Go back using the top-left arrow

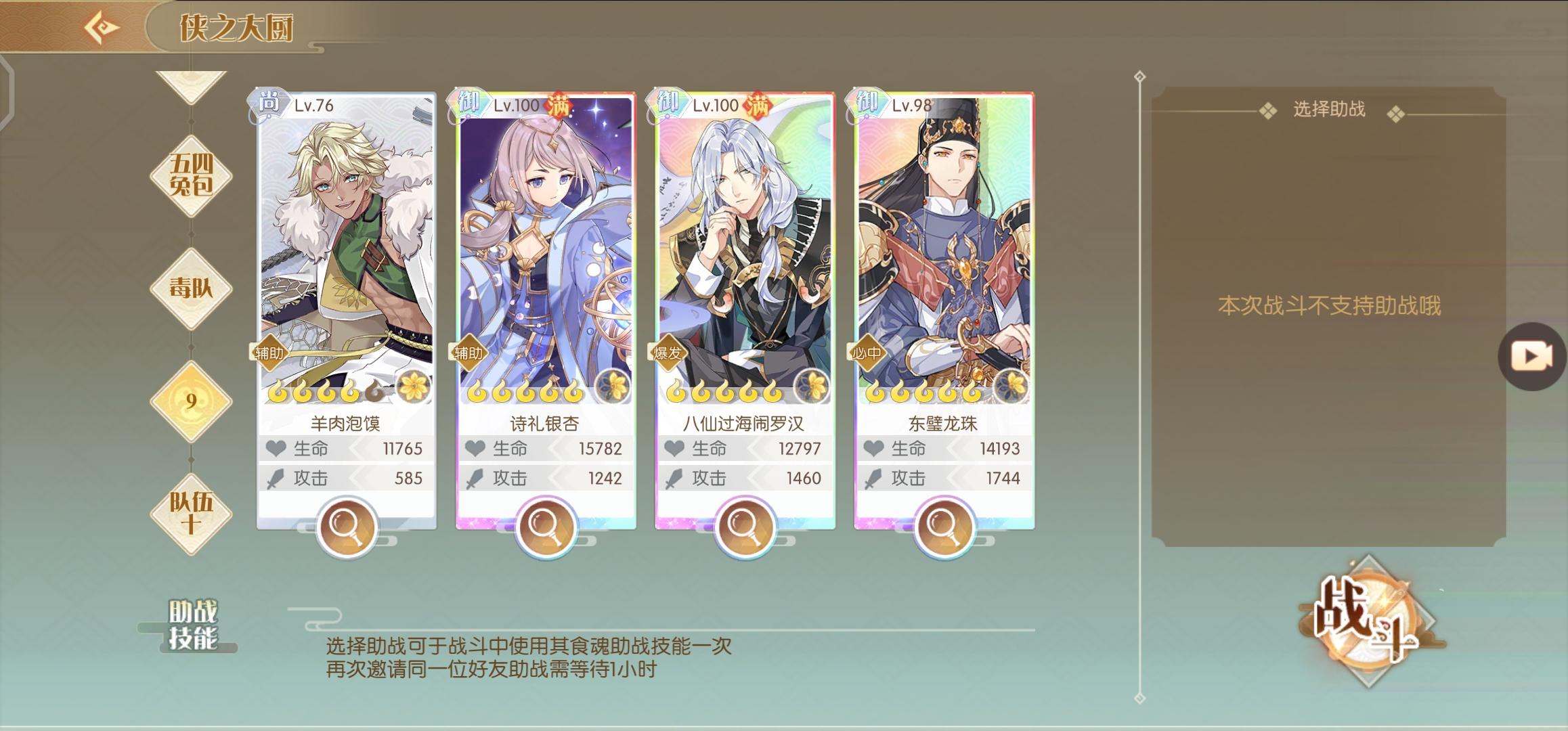[102, 27]
